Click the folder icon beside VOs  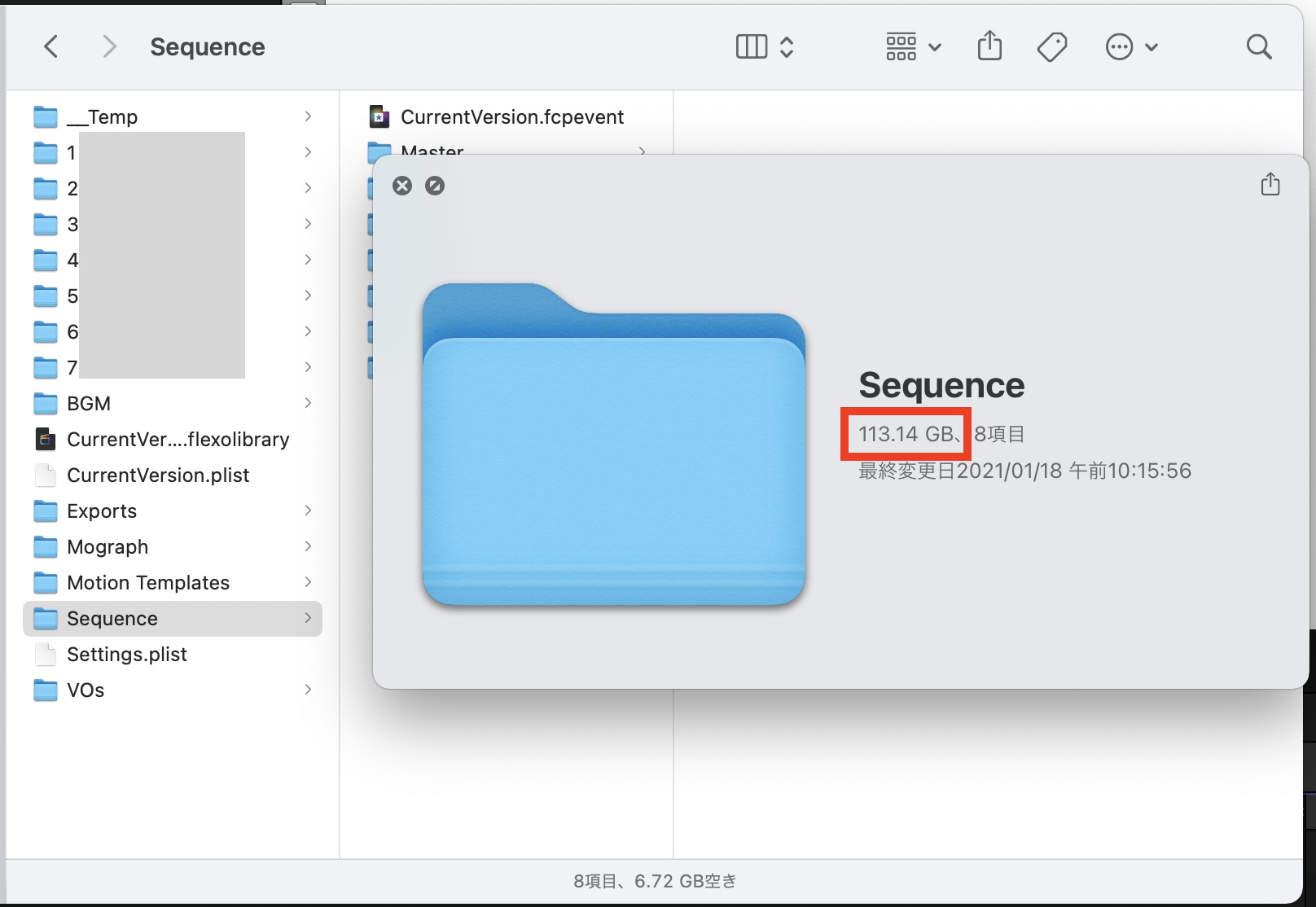pyautogui.click(x=46, y=691)
